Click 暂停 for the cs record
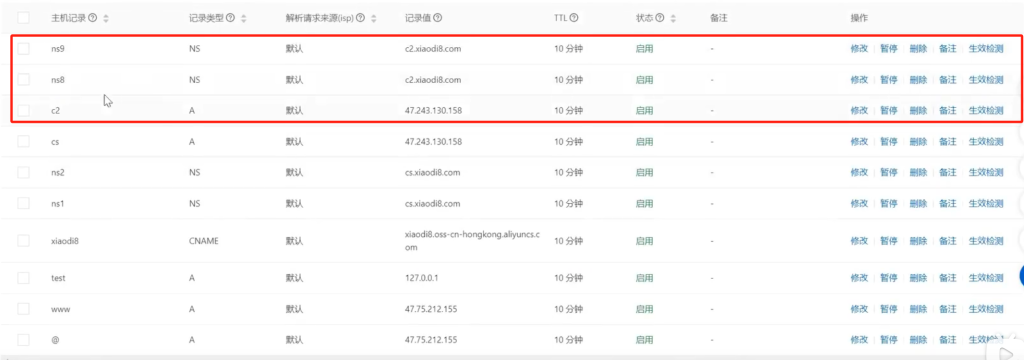1024x360 pixels. coord(888,142)
